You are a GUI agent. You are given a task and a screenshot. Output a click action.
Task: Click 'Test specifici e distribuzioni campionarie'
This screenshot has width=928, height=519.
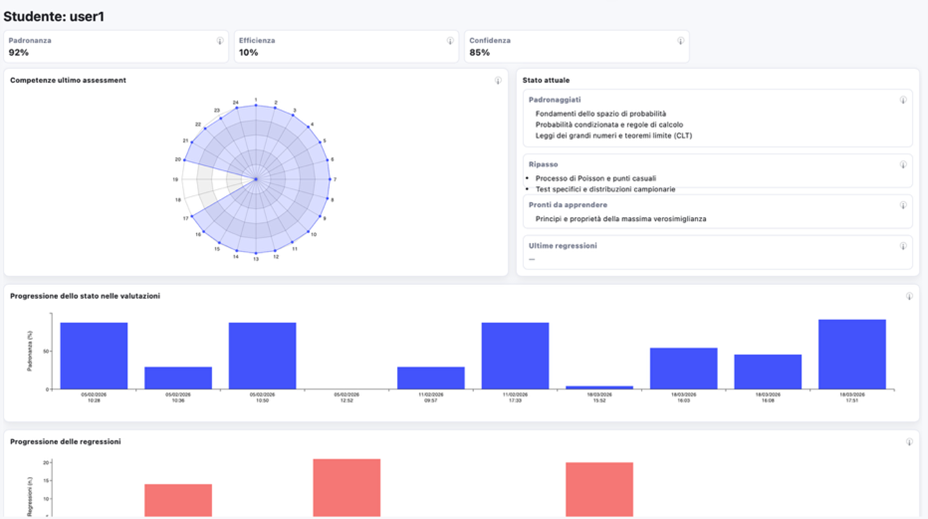[x=605, y=189]
